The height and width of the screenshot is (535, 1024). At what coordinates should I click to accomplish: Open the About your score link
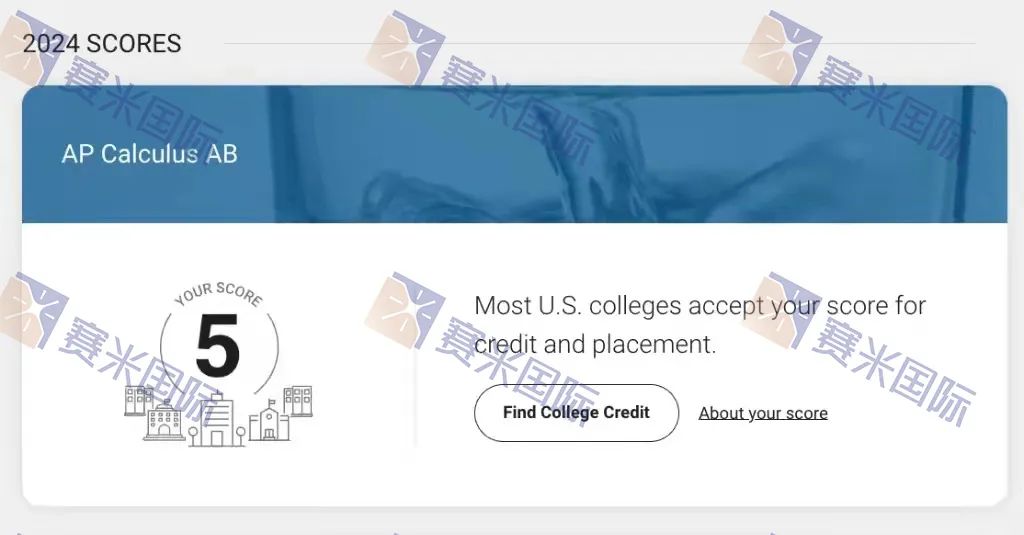pyautogui.click(x=763, y=413)
